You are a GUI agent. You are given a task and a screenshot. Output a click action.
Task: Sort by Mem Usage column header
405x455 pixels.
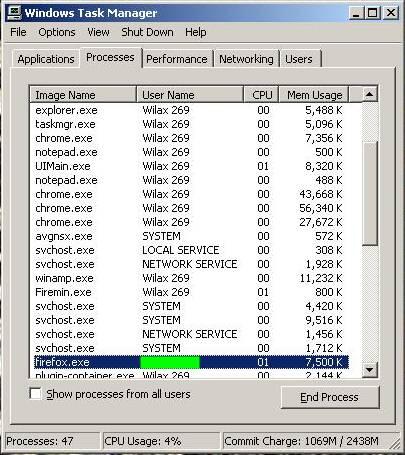(314, 95)
